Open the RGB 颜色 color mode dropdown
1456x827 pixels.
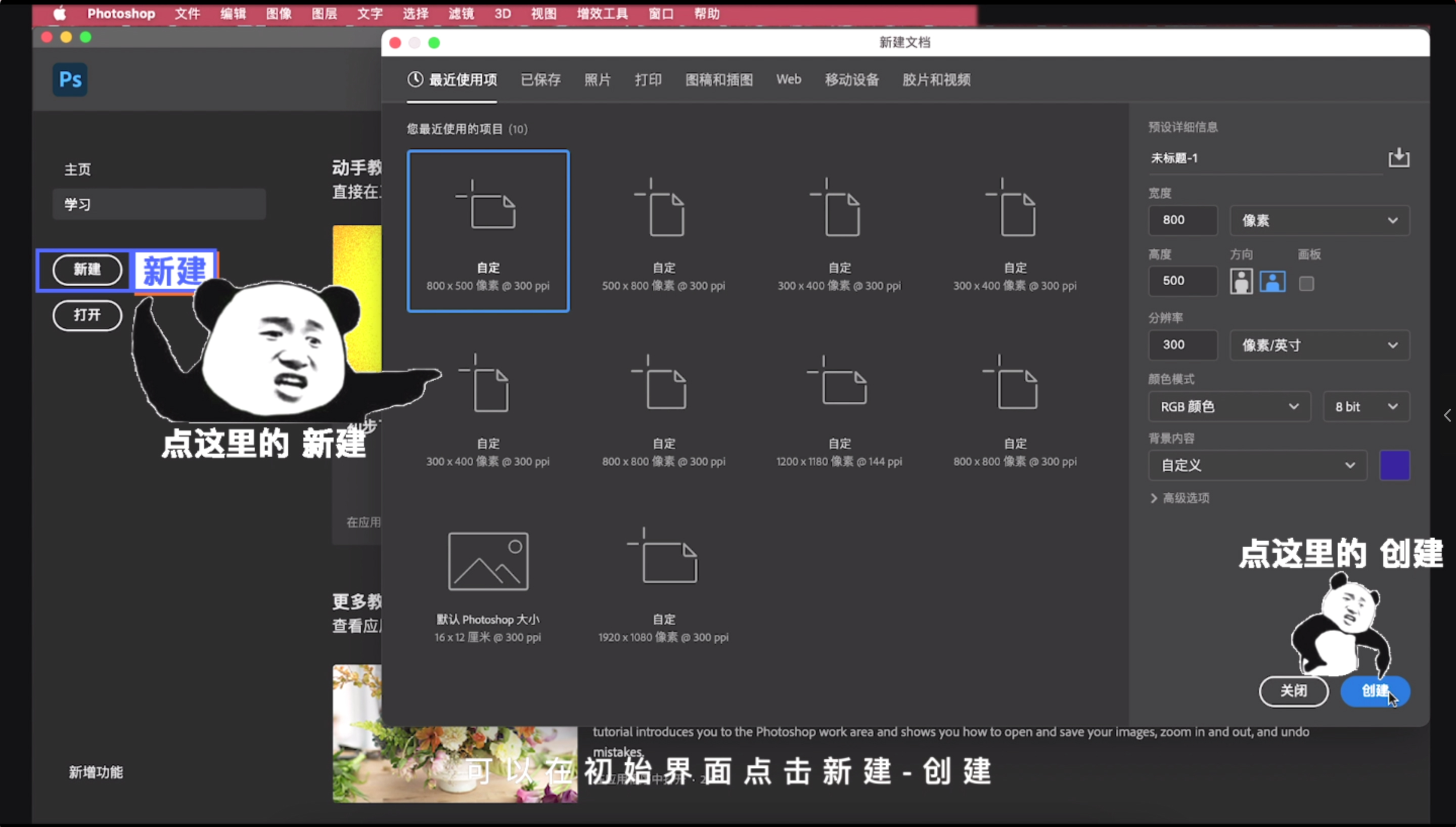tap(1229, 406)
